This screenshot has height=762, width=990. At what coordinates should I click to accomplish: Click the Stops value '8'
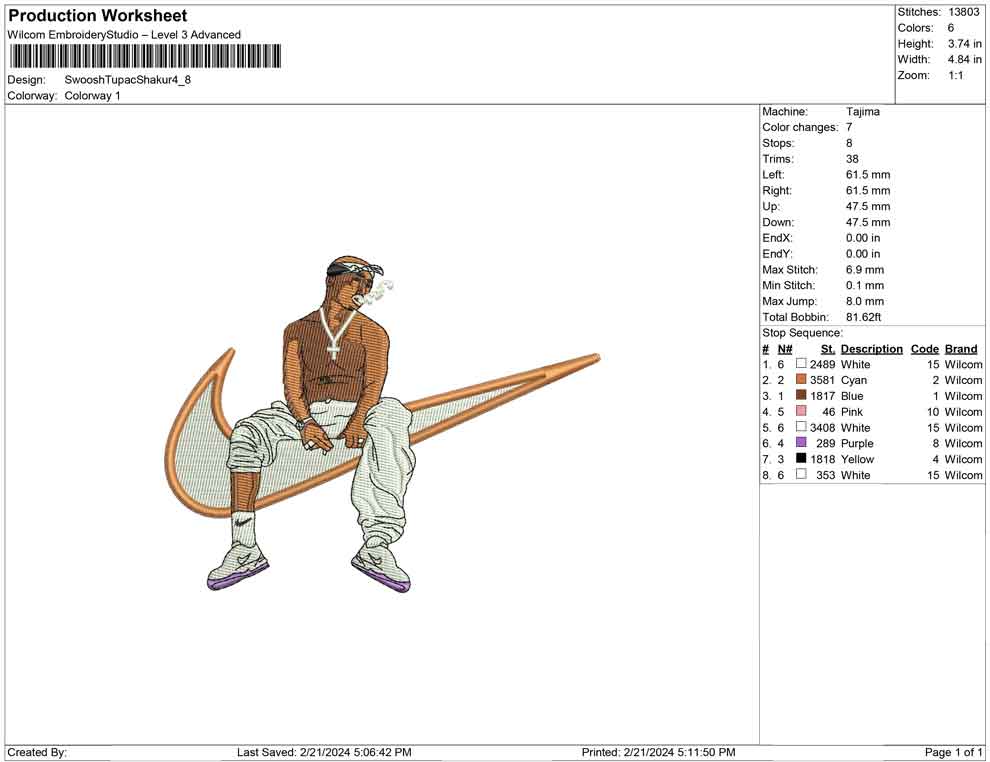[x=849, y=143]
